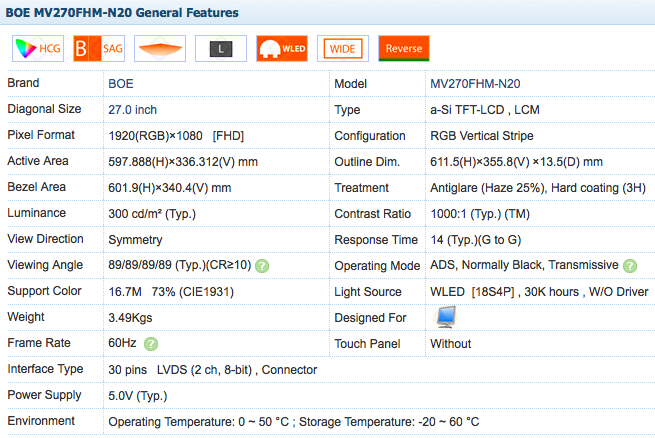Click the Reverse scan badge
This screenshot has height=438, width=655.
(404, 48)
